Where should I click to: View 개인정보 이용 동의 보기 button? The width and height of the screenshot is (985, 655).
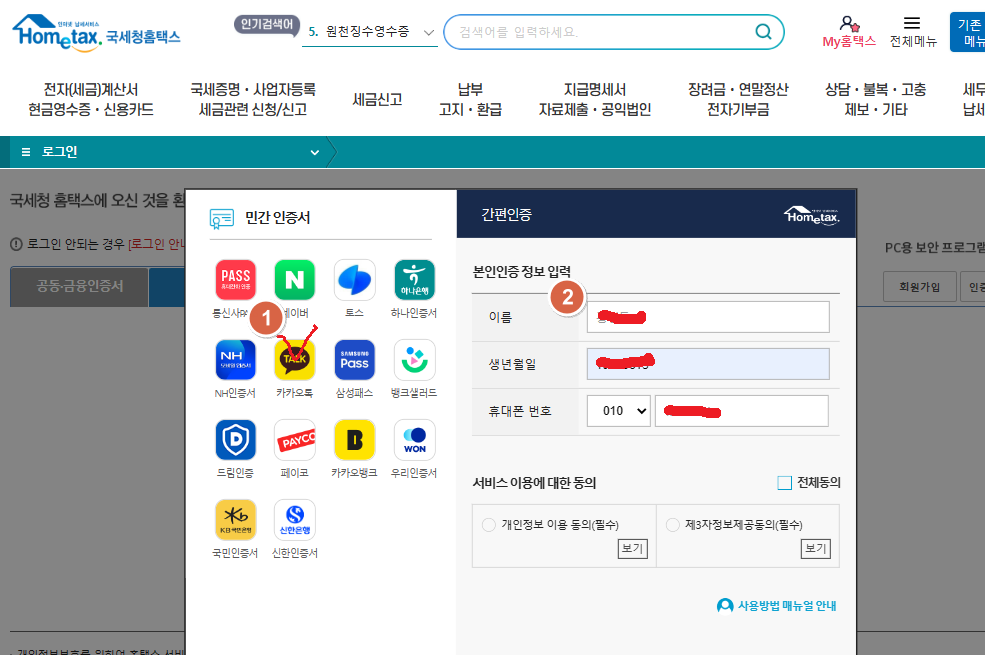[x=633, y=548]
